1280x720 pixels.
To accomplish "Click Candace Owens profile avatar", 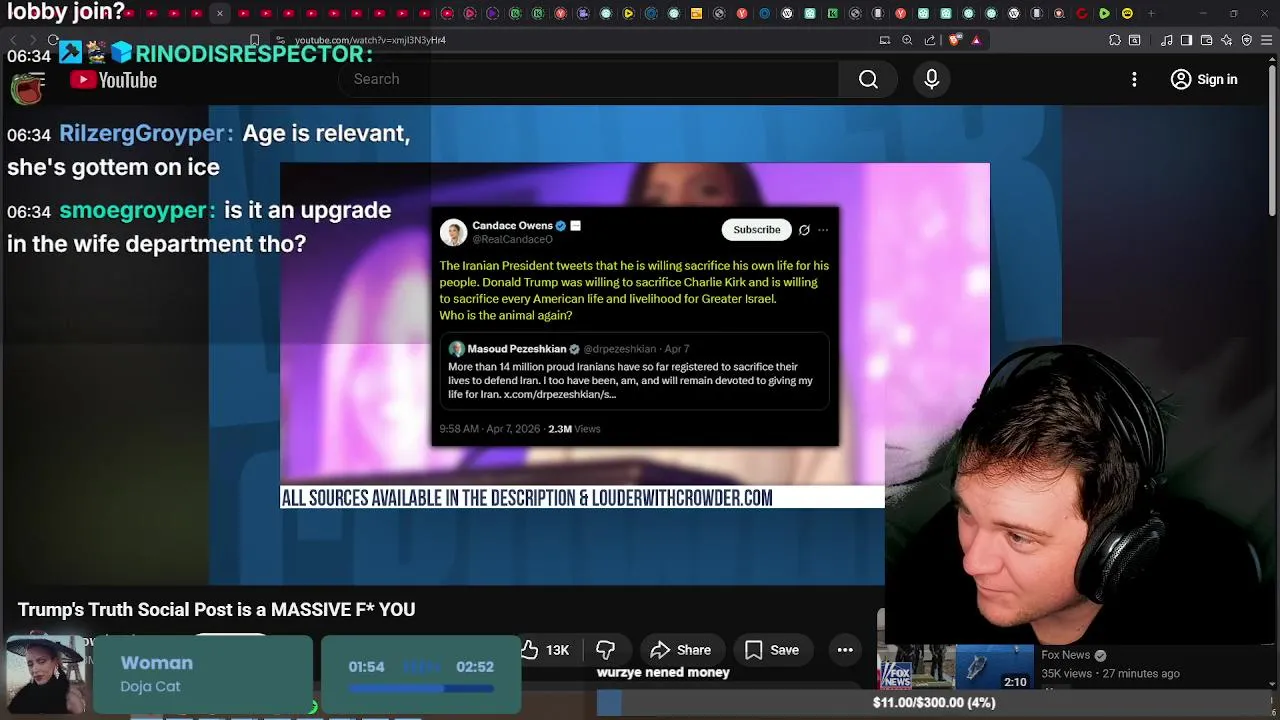I will (x=453, y=232).
